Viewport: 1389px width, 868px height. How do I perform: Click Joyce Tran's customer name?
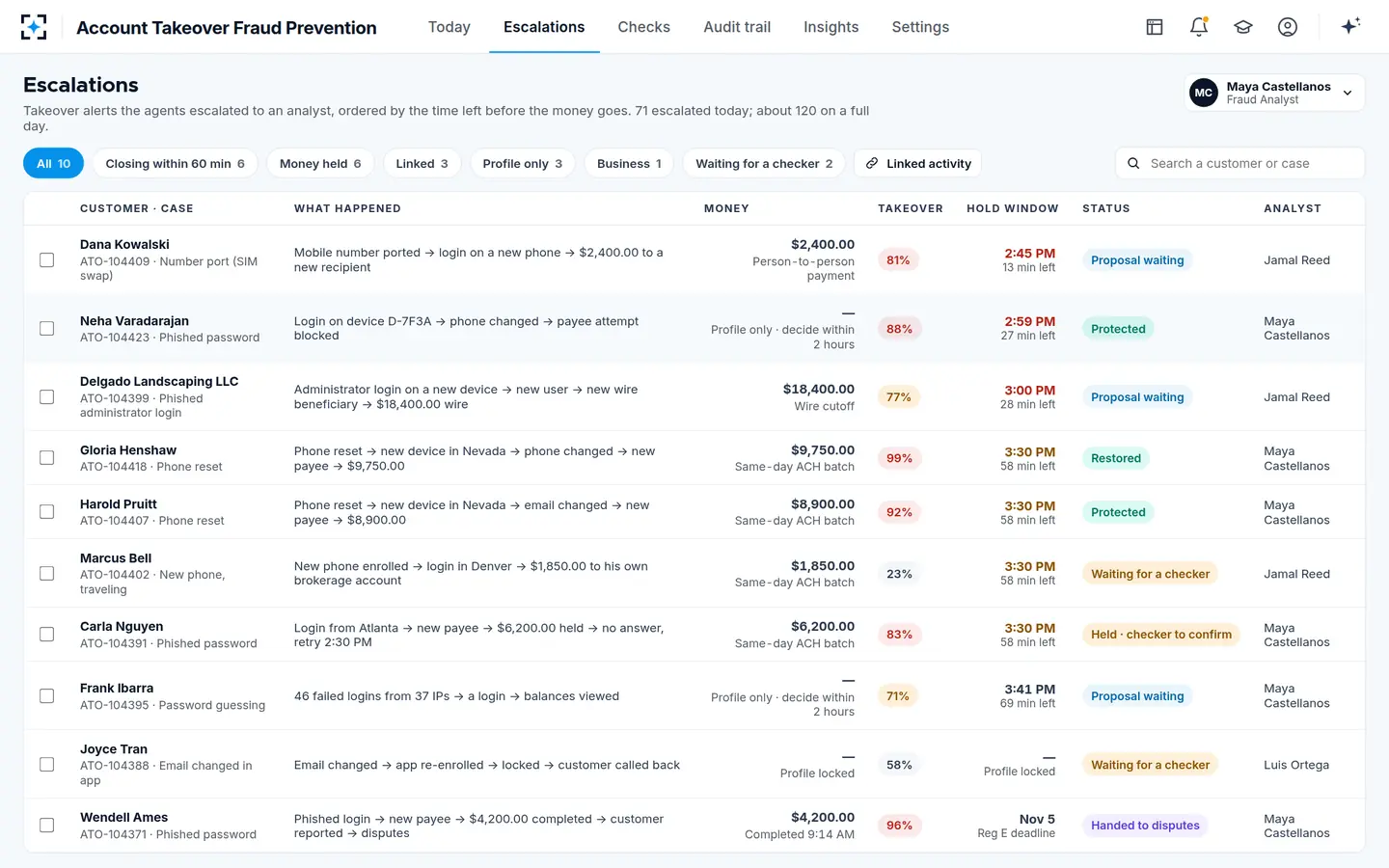coord(114,749)
